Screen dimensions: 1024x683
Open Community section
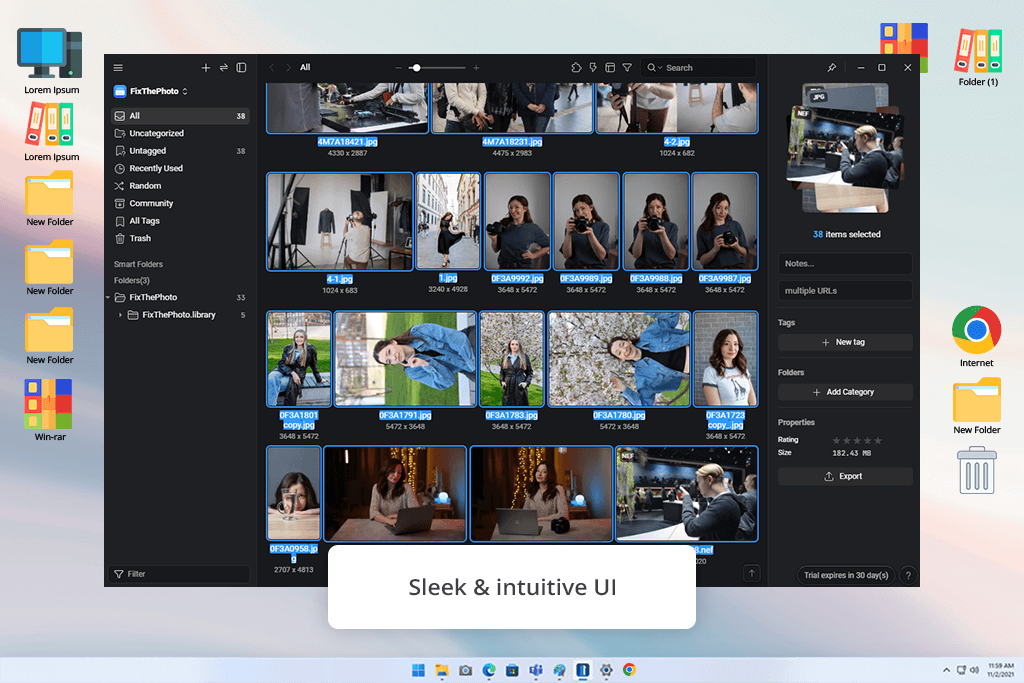181,204
